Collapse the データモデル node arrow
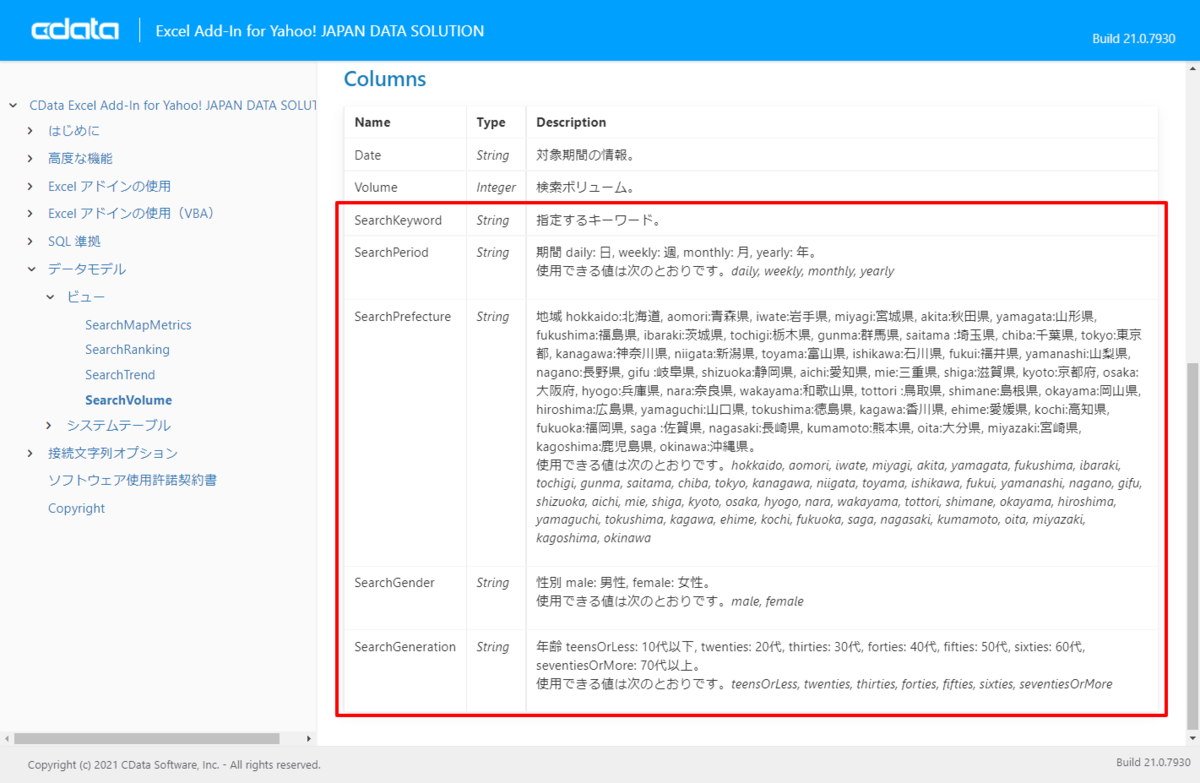Screen dimensions: 1200x783 [x=32, y=269]
